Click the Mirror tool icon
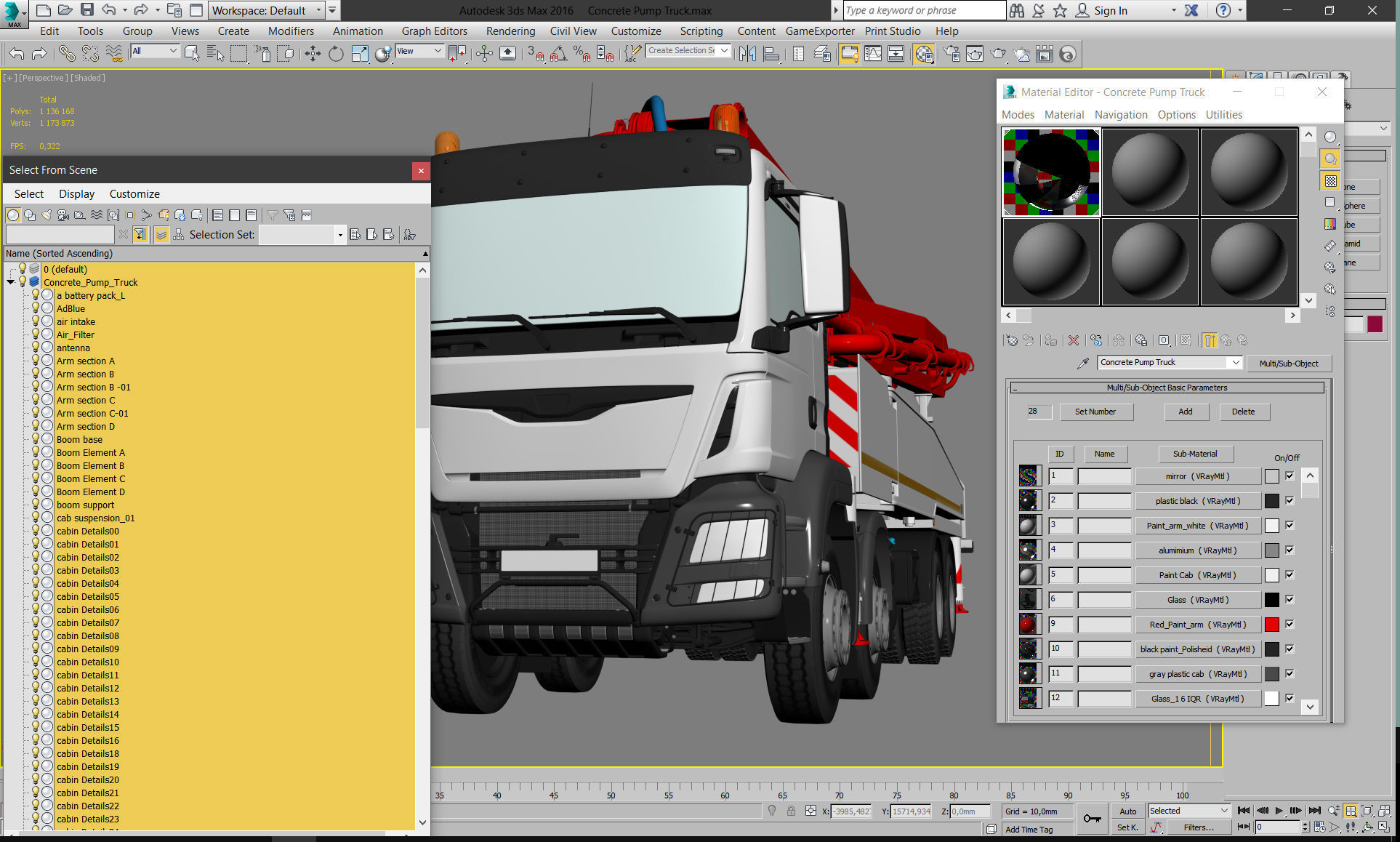 (x=747, y=54)
